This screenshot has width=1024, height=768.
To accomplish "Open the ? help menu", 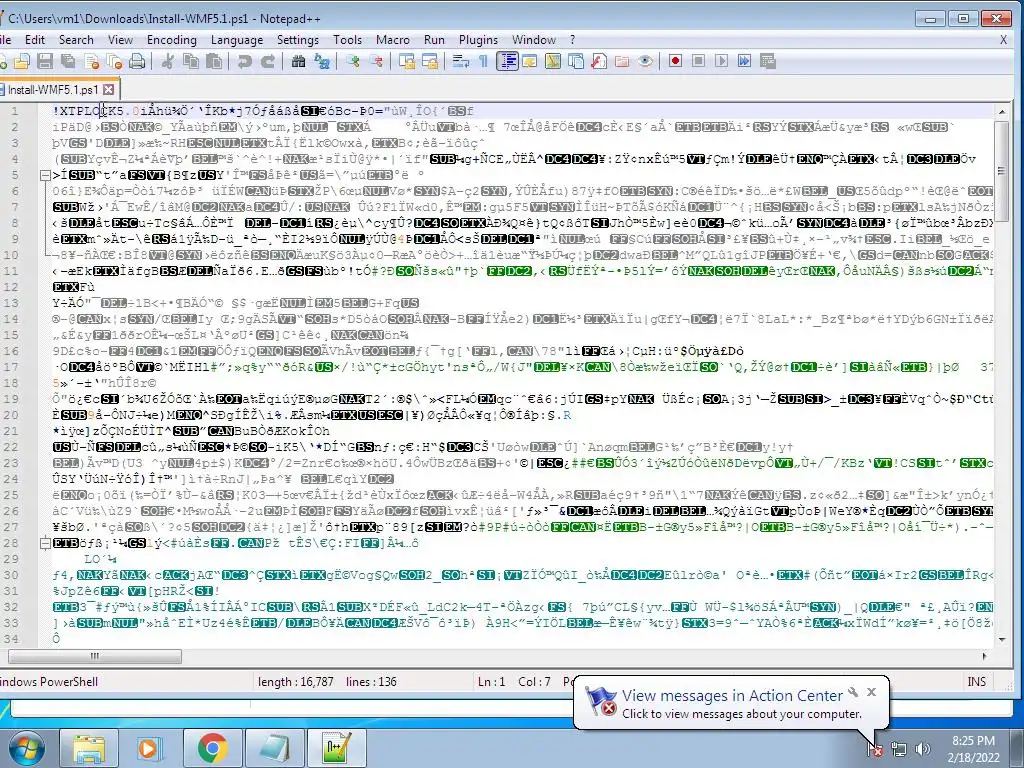I will tap(573, 40).
